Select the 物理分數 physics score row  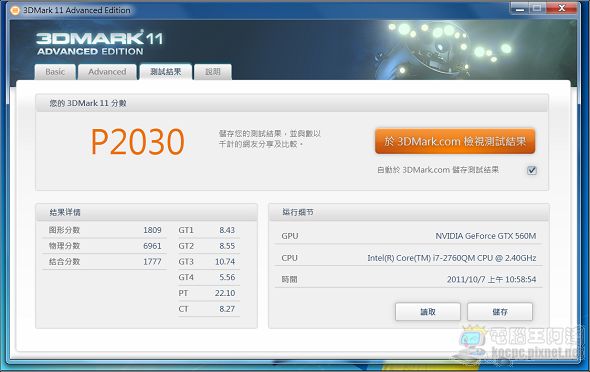click(x=105, y=246)
